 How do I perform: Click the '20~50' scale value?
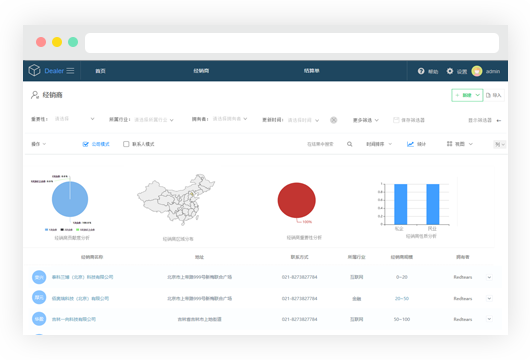(402, 298)
